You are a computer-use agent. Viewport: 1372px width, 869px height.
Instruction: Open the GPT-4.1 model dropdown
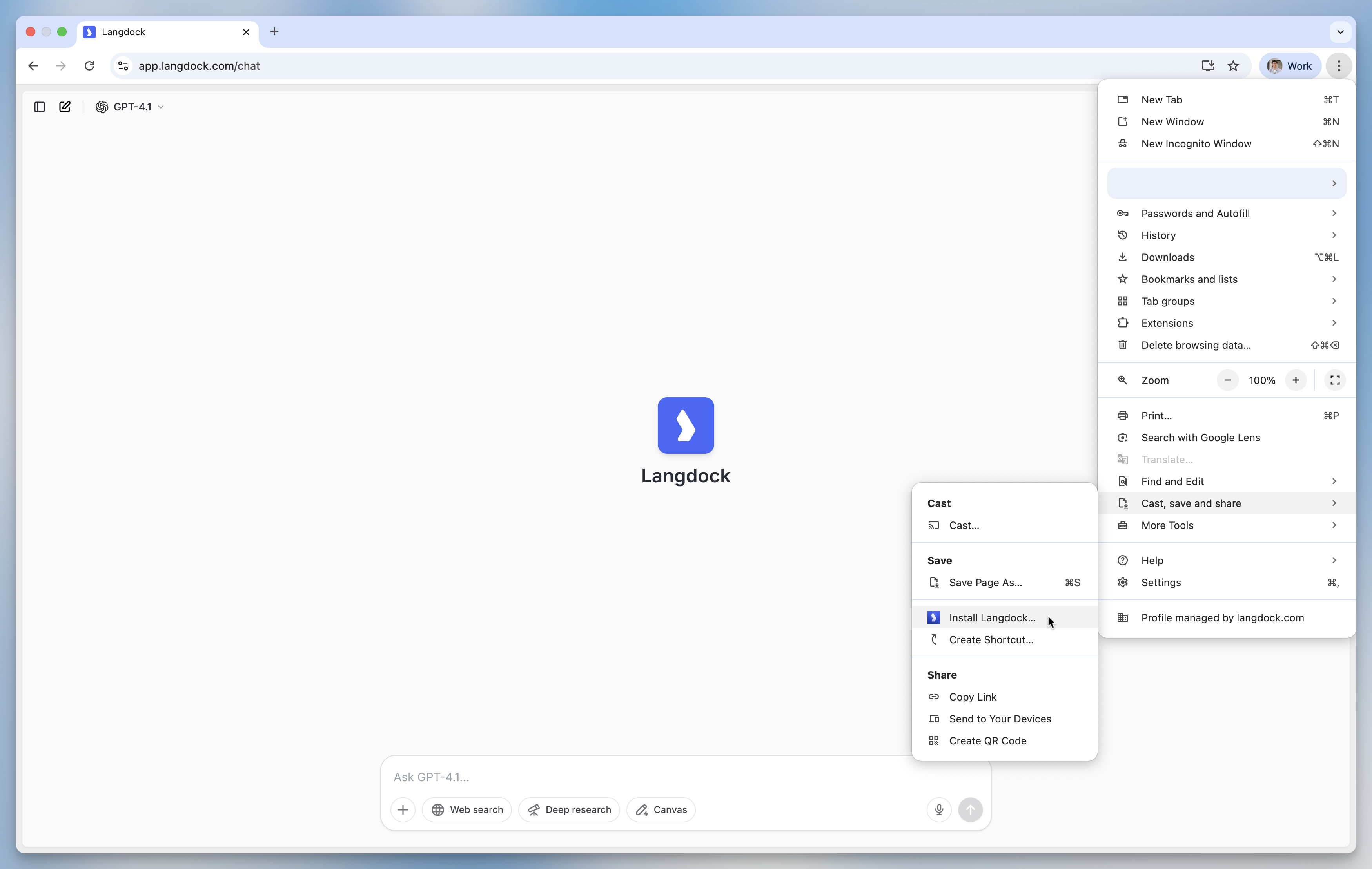tap(130, 107)
